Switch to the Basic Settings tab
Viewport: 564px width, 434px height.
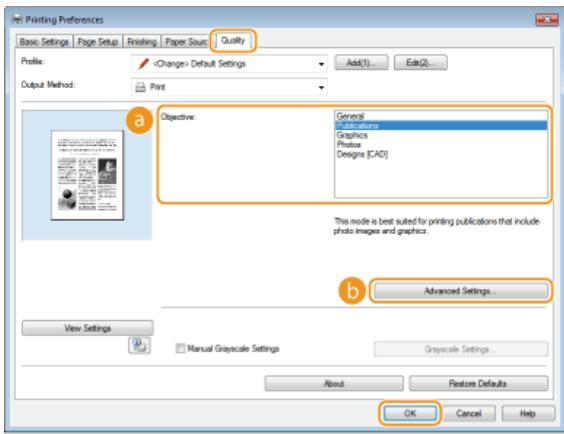click(44, 42)
